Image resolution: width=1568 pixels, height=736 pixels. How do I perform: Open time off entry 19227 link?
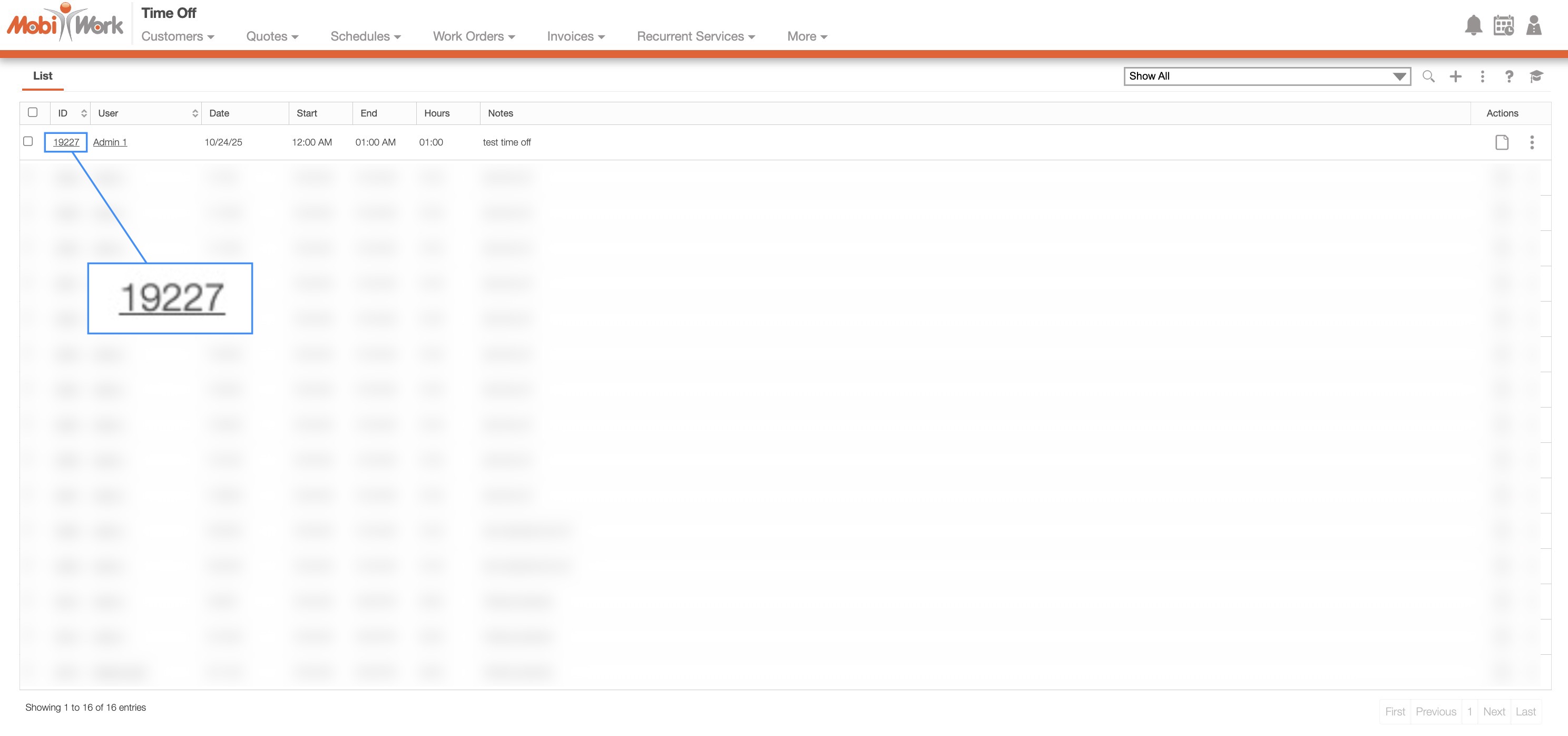tap(66, 142)
